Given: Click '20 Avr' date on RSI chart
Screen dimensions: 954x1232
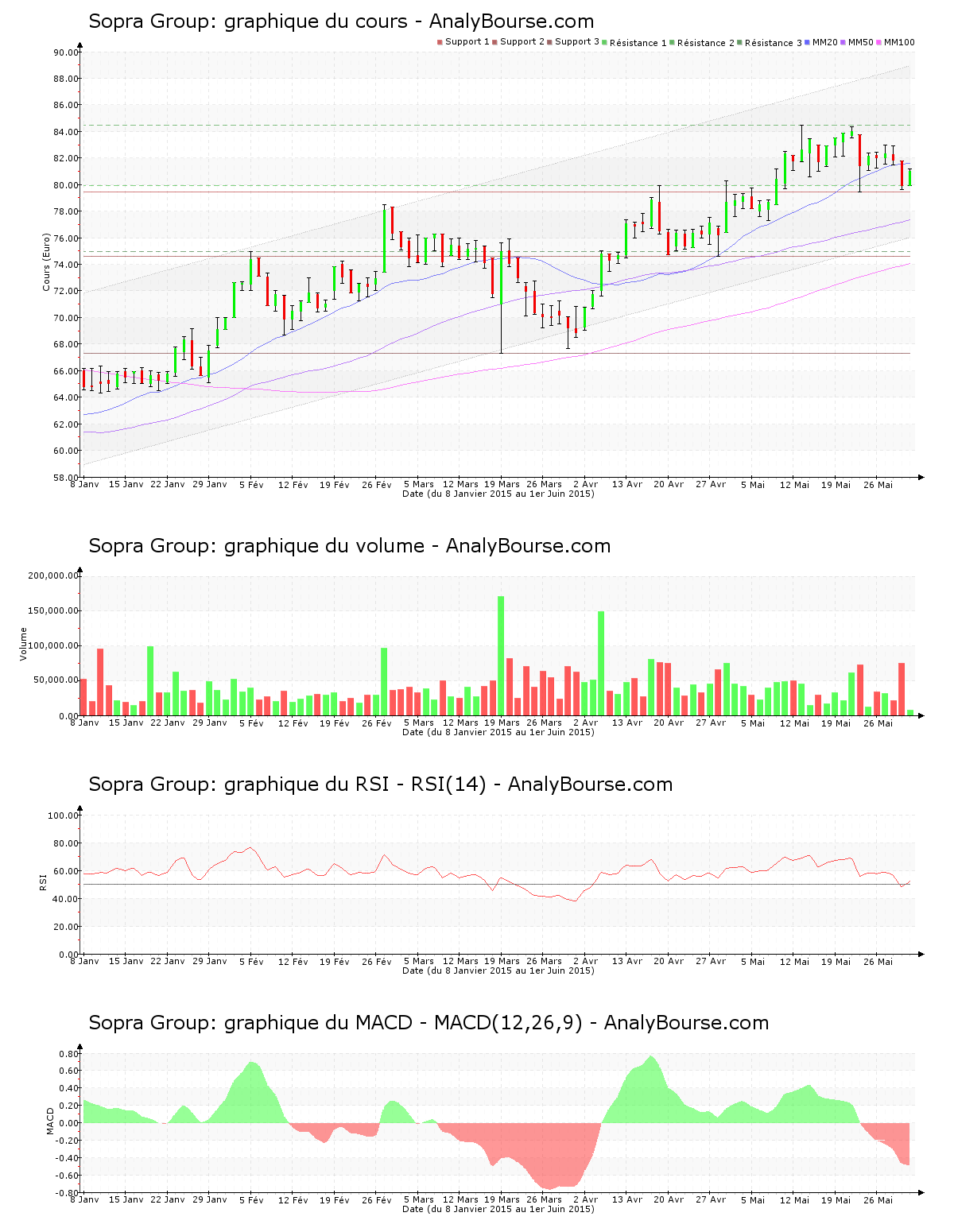Looking at the screenshot, I should 669,961.
